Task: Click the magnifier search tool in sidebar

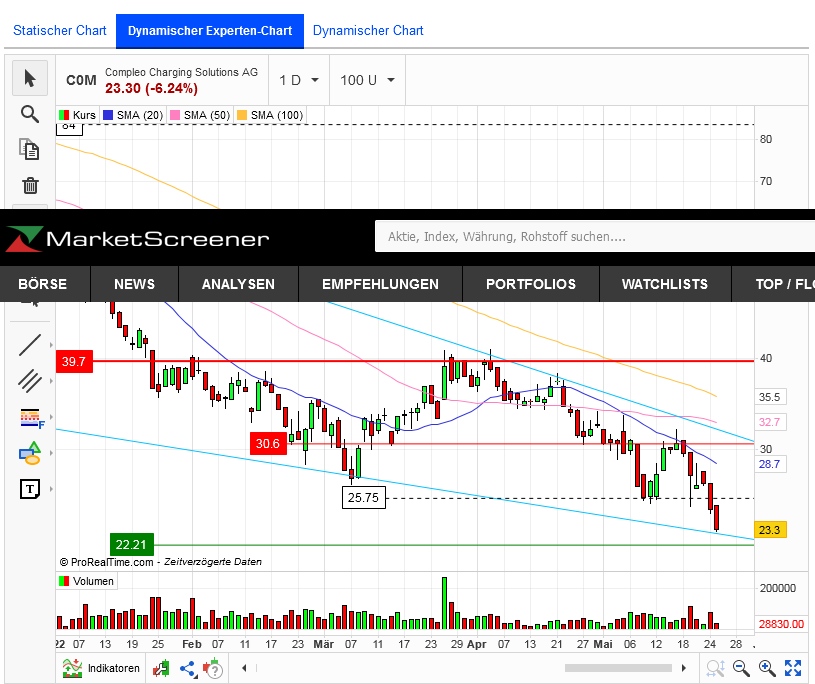Action: tap(30, 114)
